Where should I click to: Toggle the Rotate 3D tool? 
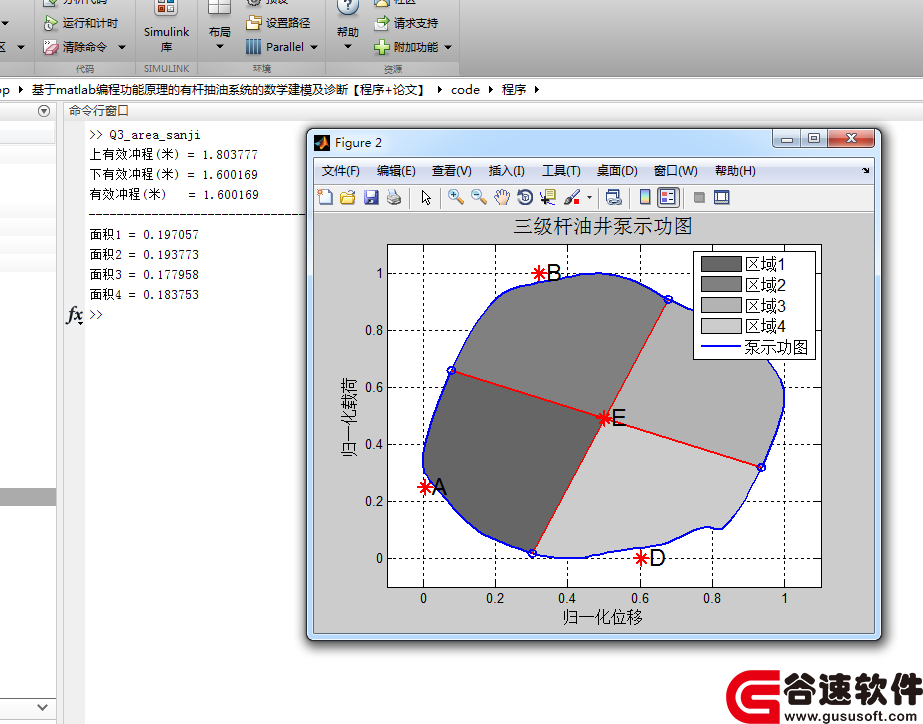click(x=524, y=197)
